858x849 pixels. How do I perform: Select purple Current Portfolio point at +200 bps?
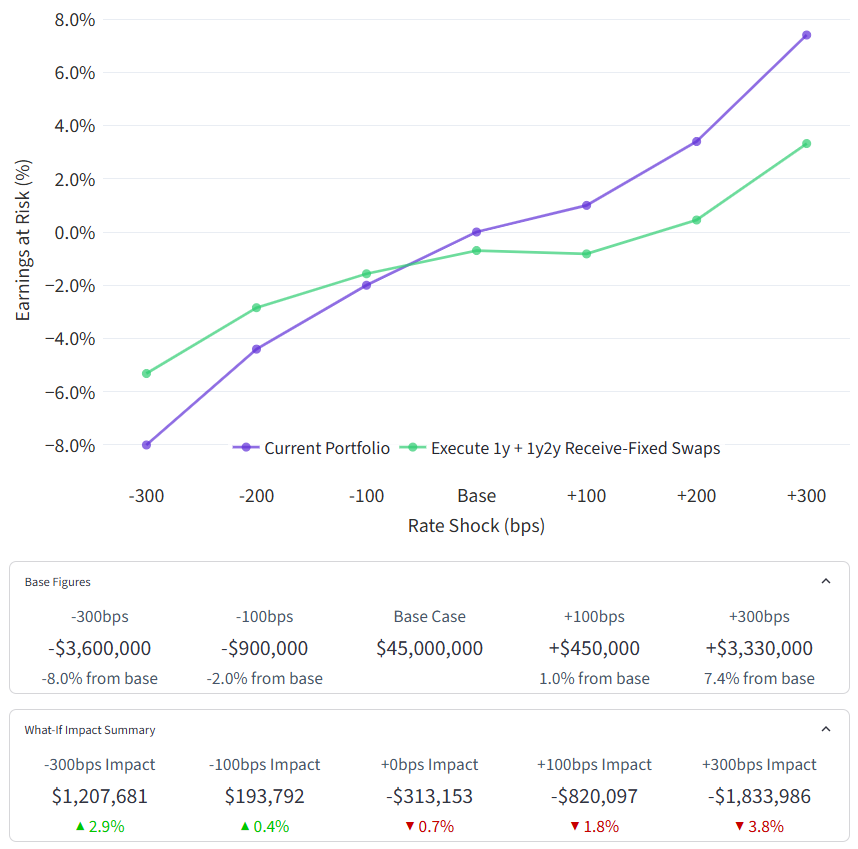696,141
